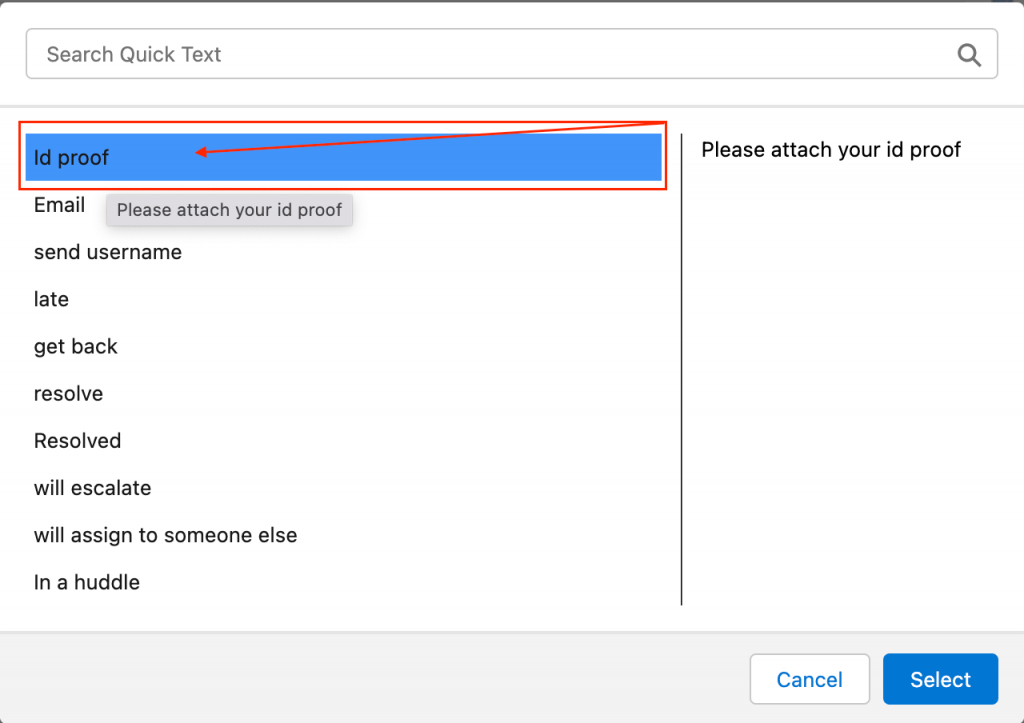The height and width of the screenshot is (723, 1024).
Task: Click the red arrow annotation head
Action: tap(201, 153)
